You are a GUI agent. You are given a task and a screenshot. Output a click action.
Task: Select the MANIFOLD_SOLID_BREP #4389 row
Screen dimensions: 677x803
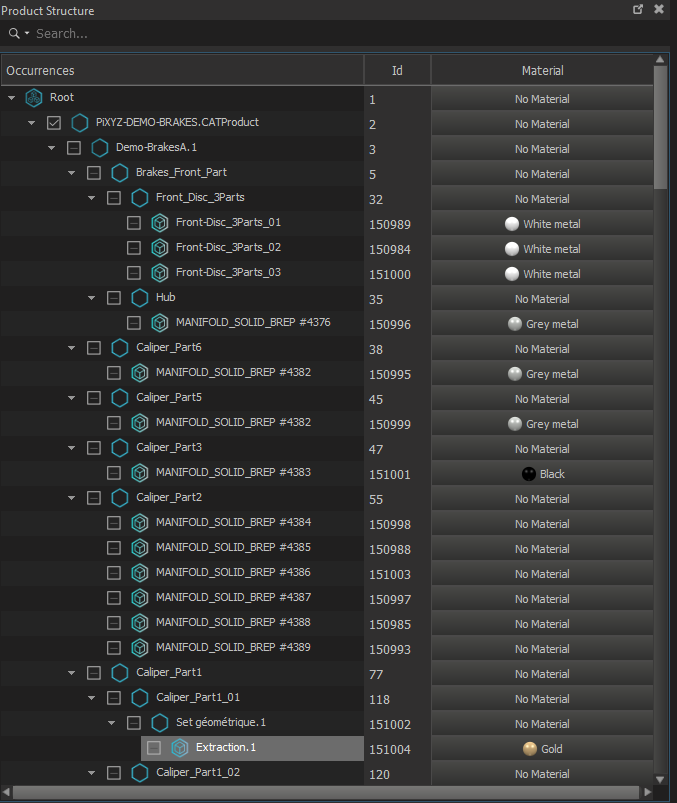[182, 648]
